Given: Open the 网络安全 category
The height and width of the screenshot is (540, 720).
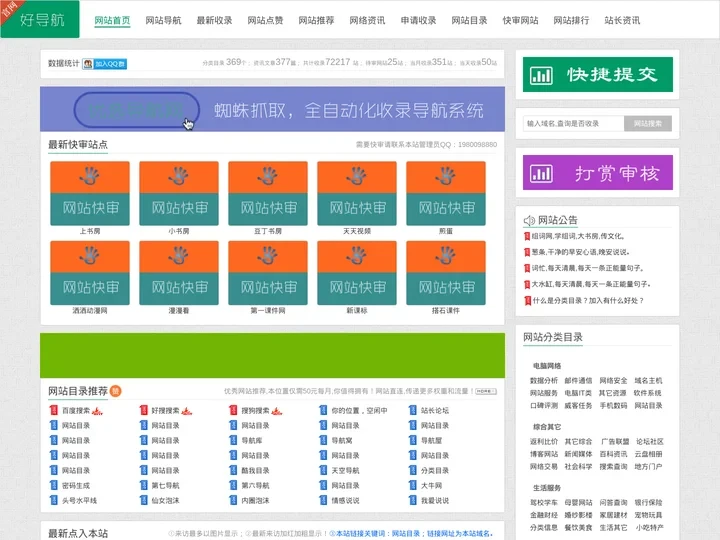Looking at the screenshot, I should pos(613,381).
